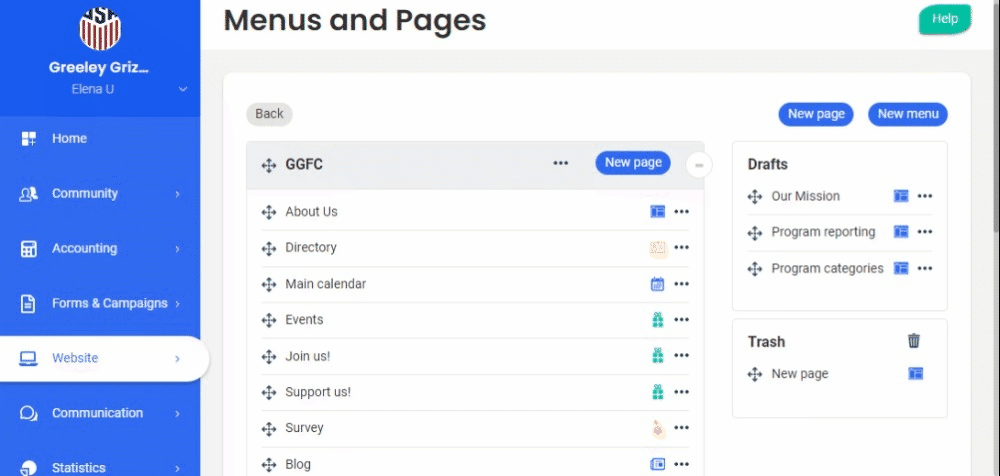Click the organization logo in the sidebar
Viewport: 1000px width, 476px height.
pyautogui.click(x=100, y=29)
